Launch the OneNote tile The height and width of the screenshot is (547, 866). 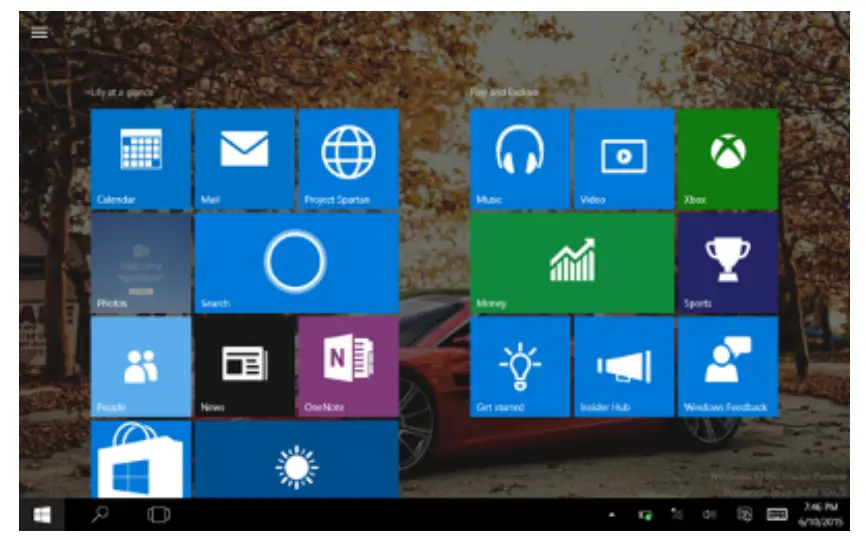pos(348,366)
